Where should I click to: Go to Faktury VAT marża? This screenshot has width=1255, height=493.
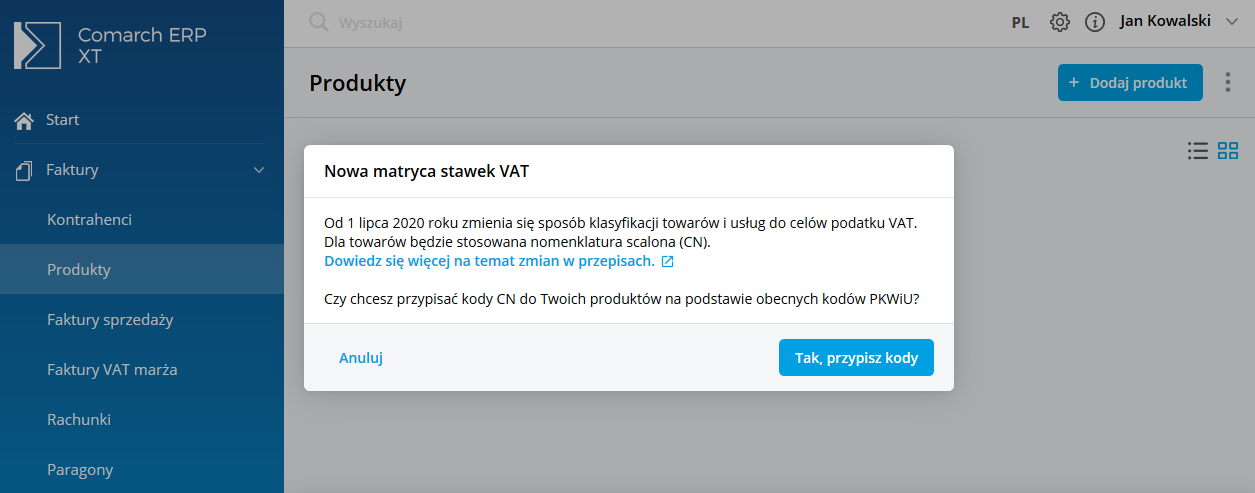pyautogui.click(x=112, y=370)
